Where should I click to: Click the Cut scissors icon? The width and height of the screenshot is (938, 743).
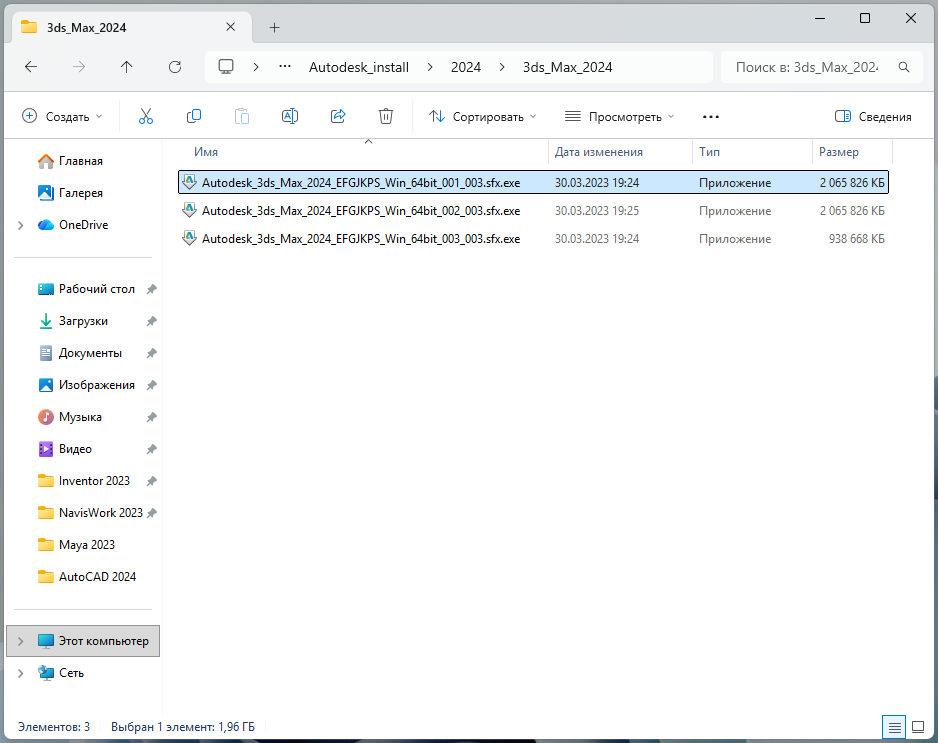pyautogui.click(x=146, y=116)
